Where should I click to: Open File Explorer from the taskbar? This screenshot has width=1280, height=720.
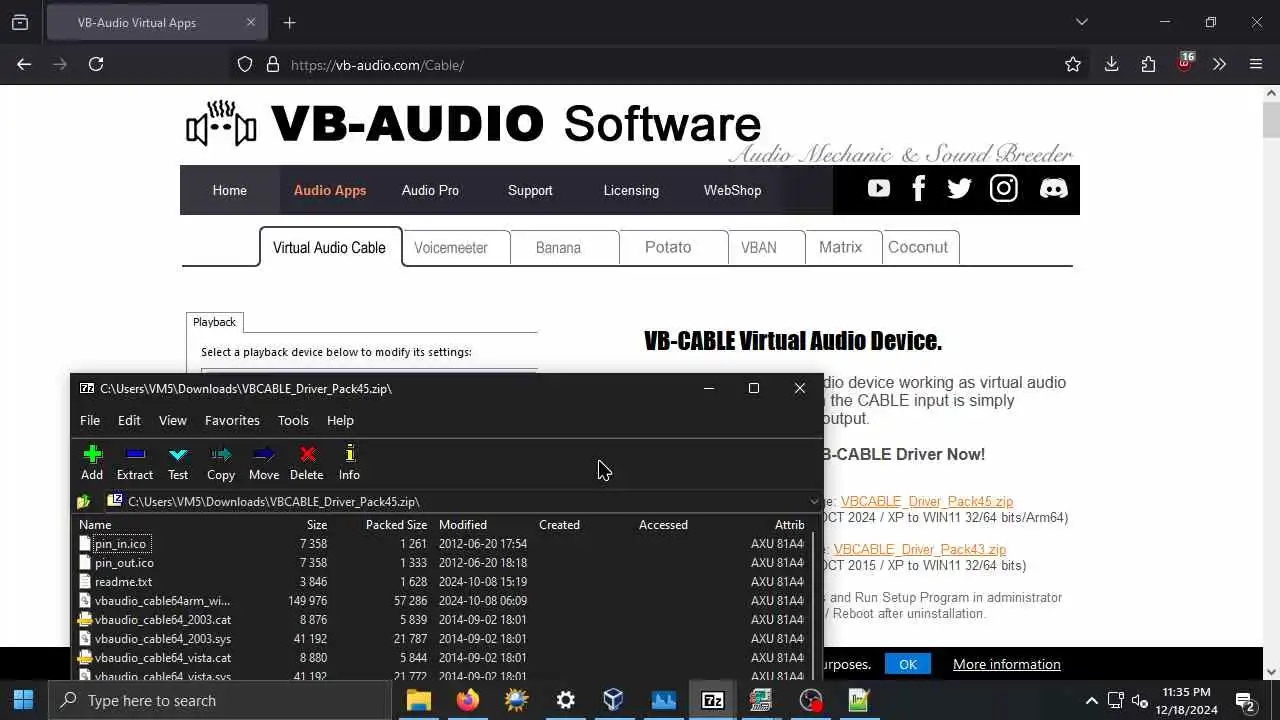tap(418, 700)
